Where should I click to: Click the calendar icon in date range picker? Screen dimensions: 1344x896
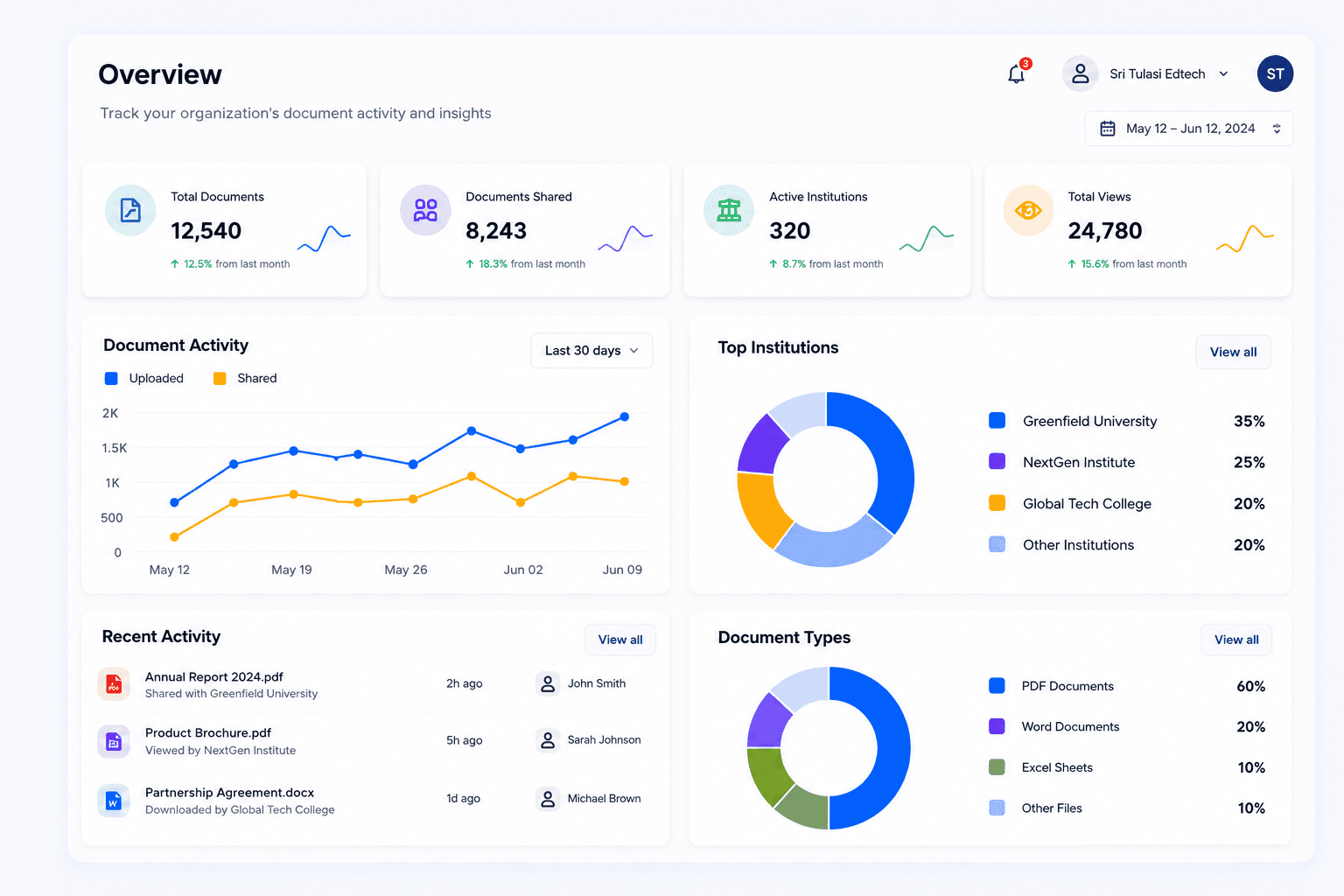[x=1108, y=129]
